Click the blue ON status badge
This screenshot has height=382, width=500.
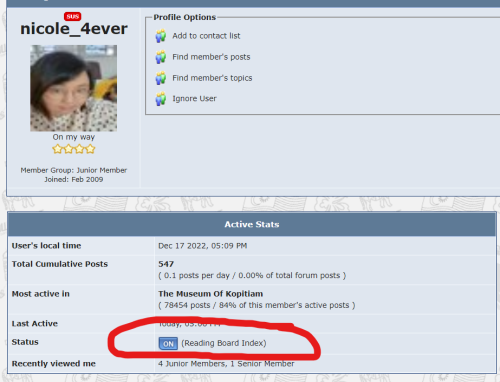[168, 343]
